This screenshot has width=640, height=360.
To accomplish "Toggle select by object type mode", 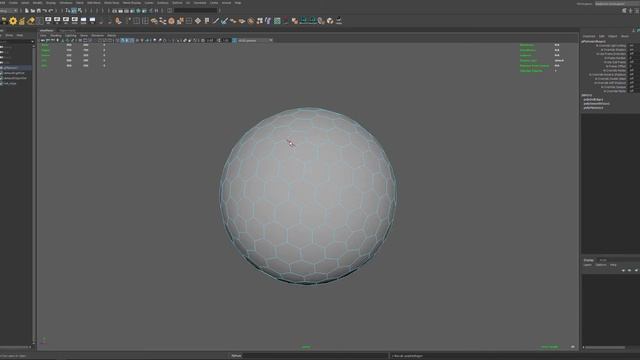I will pyautogui.click(x=74, y=11).
